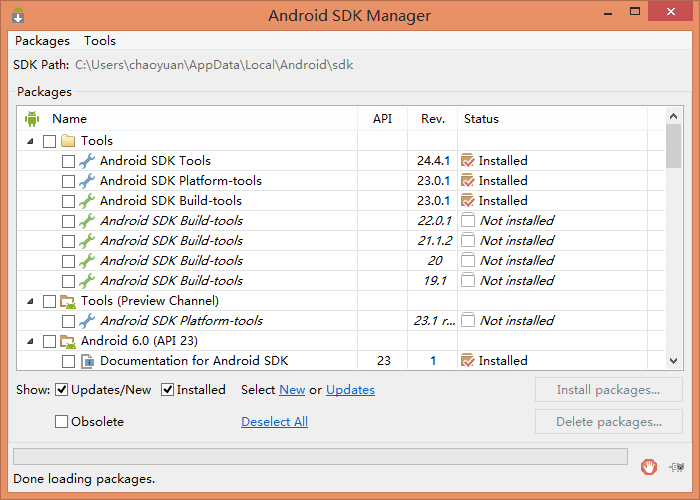Click the vertical scrollbar thumb
Viewport: 700px width, 500px height.
[674, 146]
